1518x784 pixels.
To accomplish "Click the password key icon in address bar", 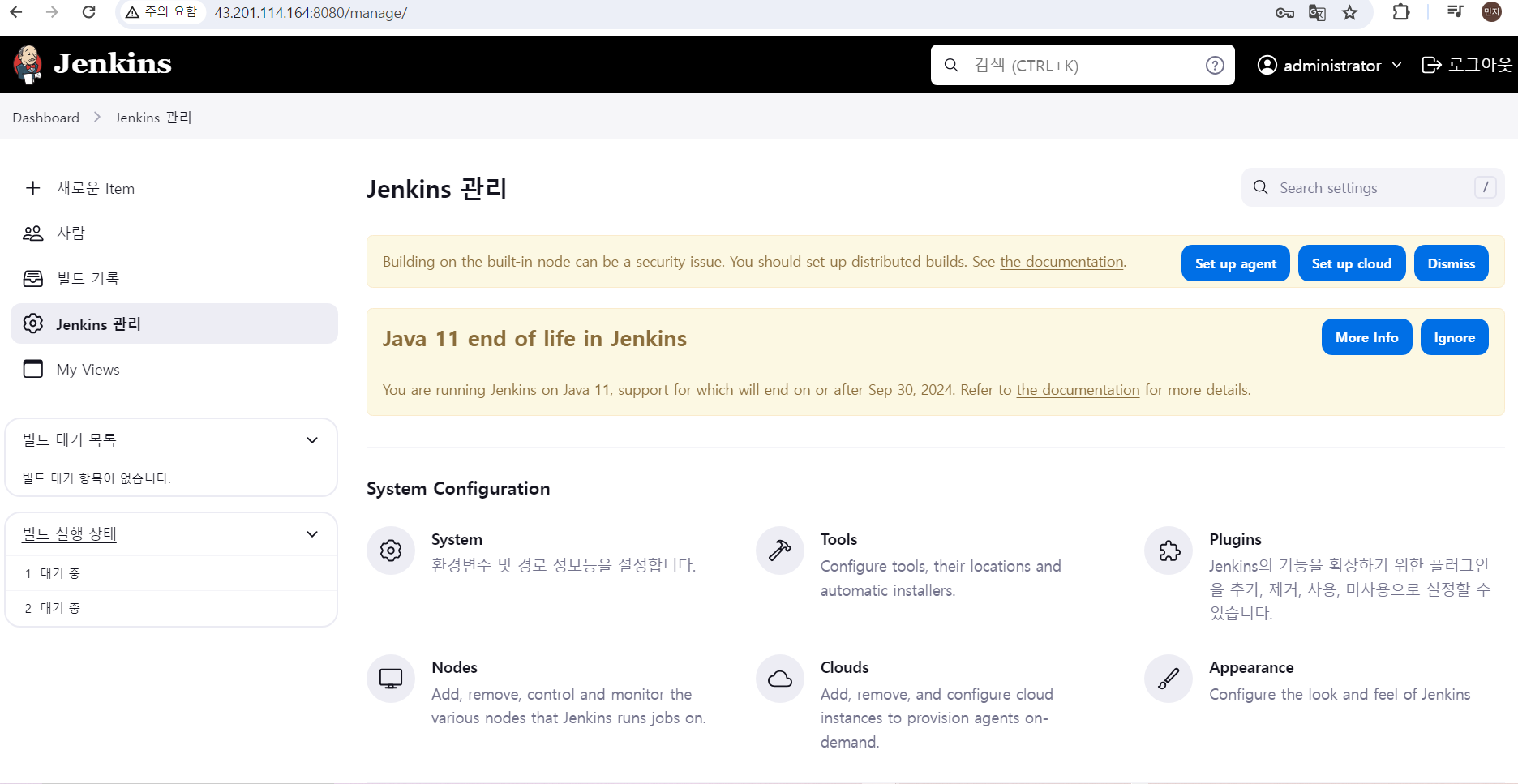I will pyautogui.click(x=1284, y=13).
